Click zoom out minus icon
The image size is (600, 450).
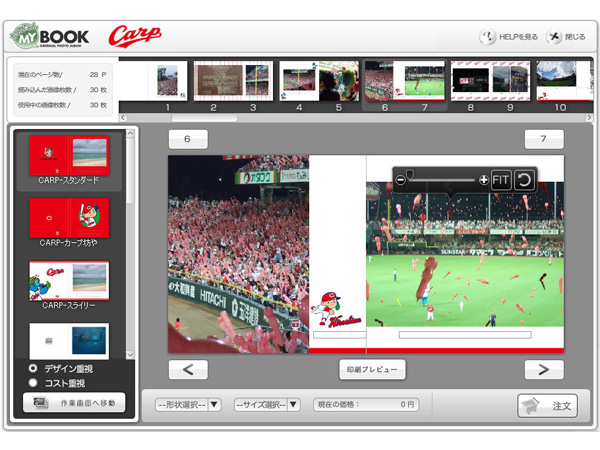tap(400, 180)
